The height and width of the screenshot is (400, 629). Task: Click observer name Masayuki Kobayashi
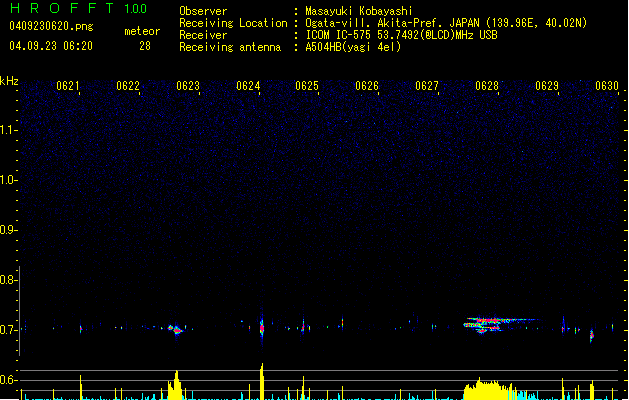point(359,11)
